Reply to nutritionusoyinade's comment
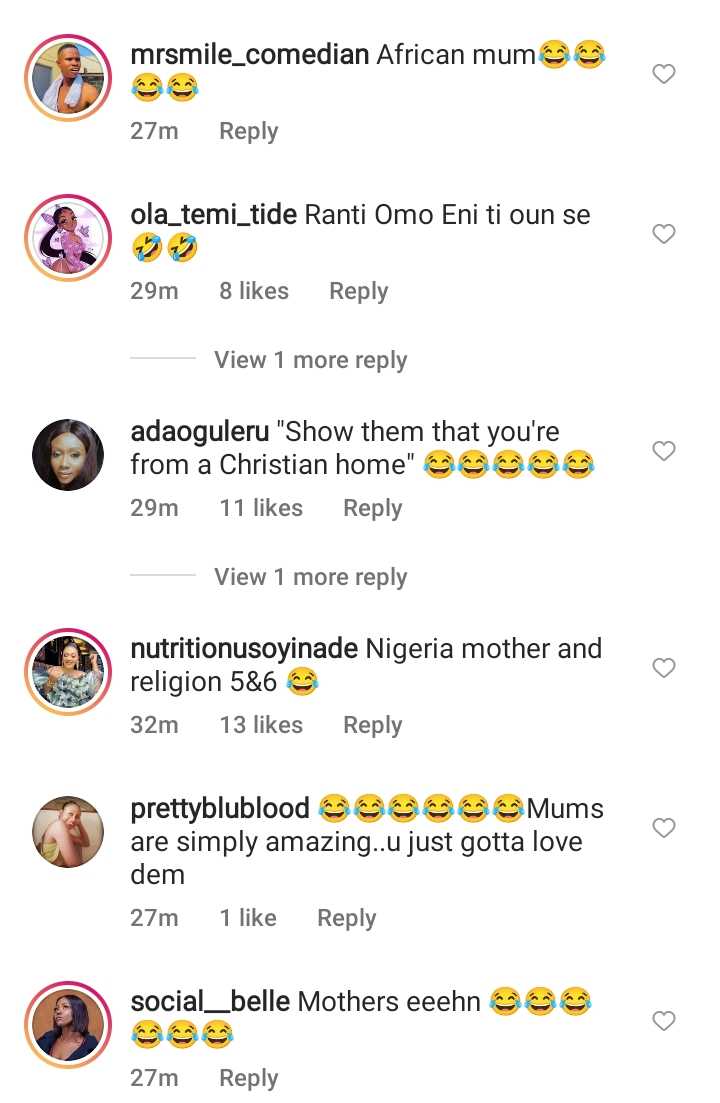This screenshot has width=720, height=1103. point(372,725)
